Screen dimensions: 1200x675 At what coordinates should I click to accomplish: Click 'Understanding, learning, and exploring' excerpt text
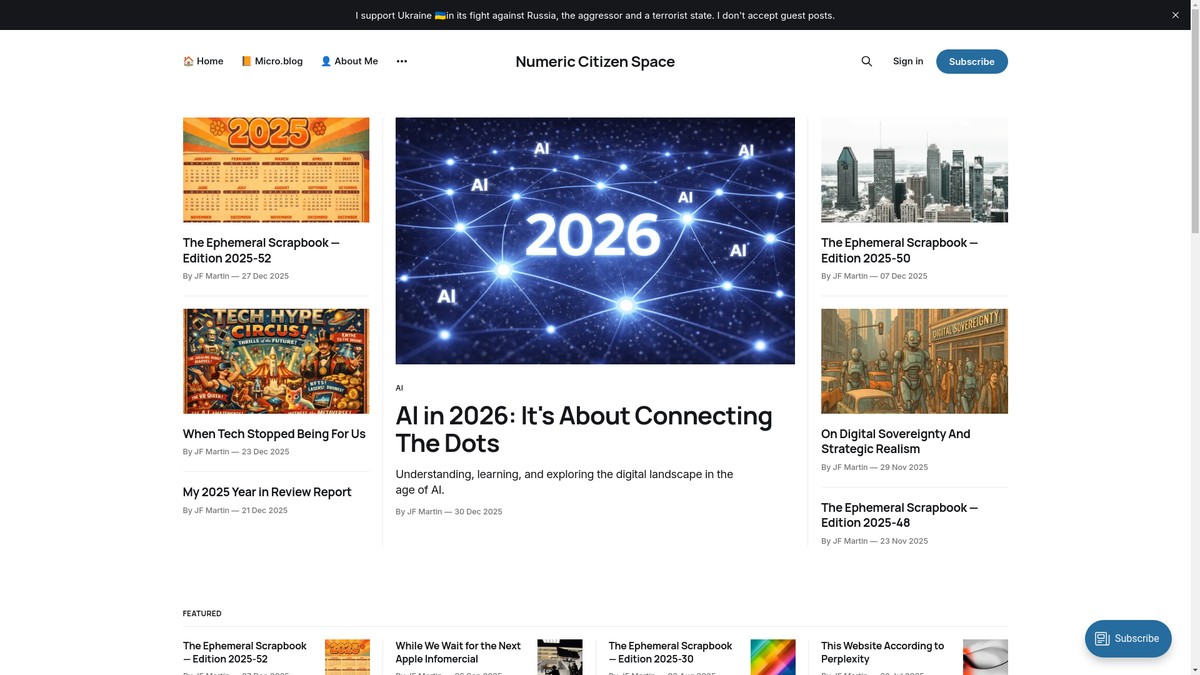pyautogui.click(x=564, y=482)
